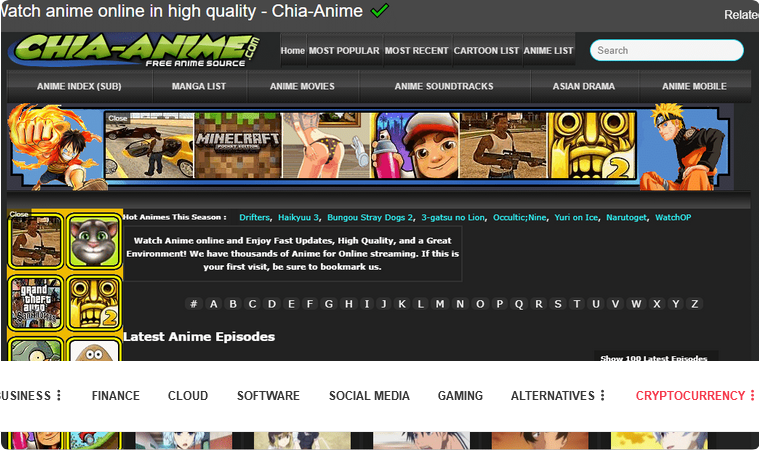Screen dimensions: 759x450
Task: Open the Temple Run 2 banner thumbnail
Action: pos(592,145)
